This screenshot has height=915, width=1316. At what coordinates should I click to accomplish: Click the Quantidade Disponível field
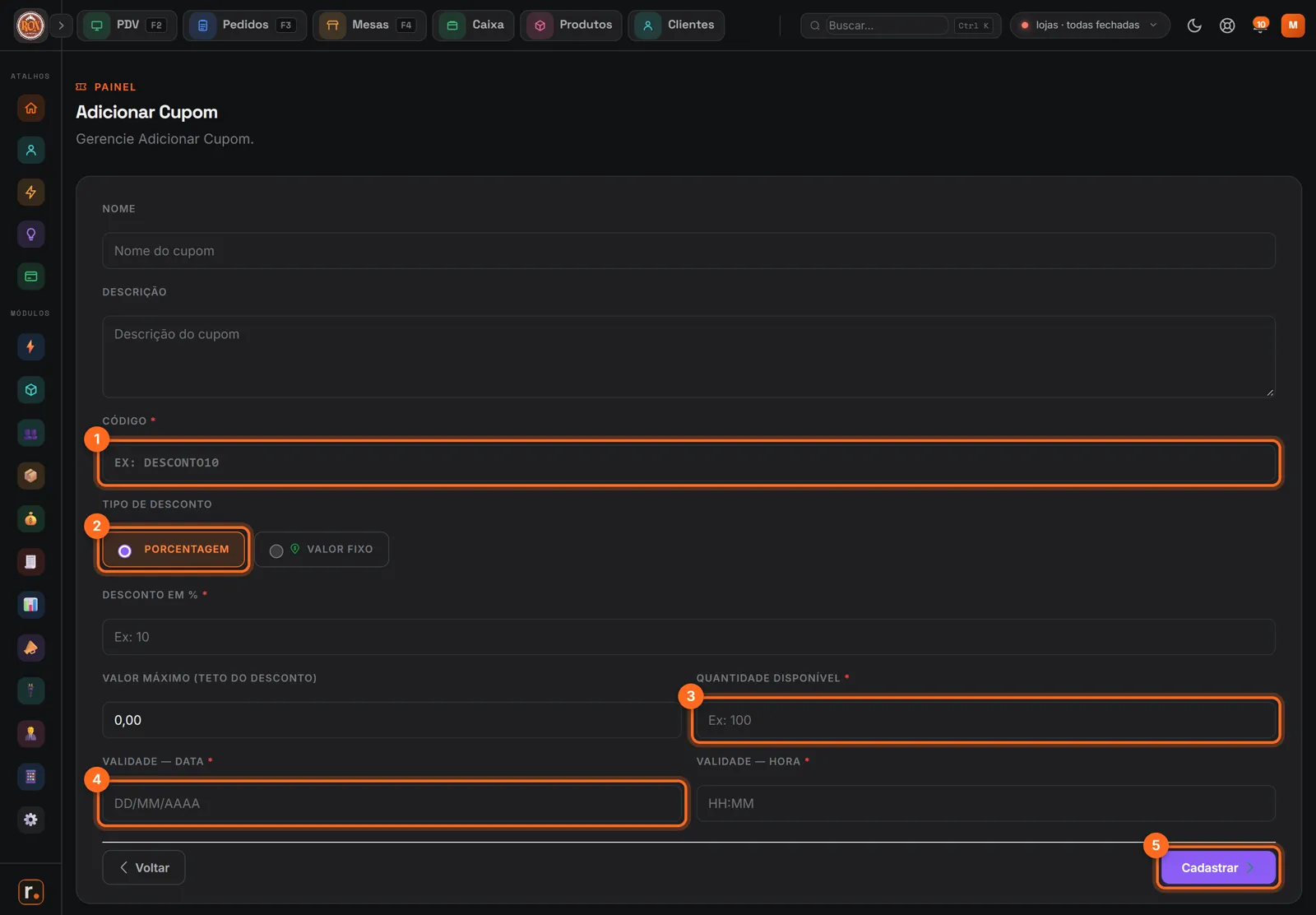tap(985, 721)
